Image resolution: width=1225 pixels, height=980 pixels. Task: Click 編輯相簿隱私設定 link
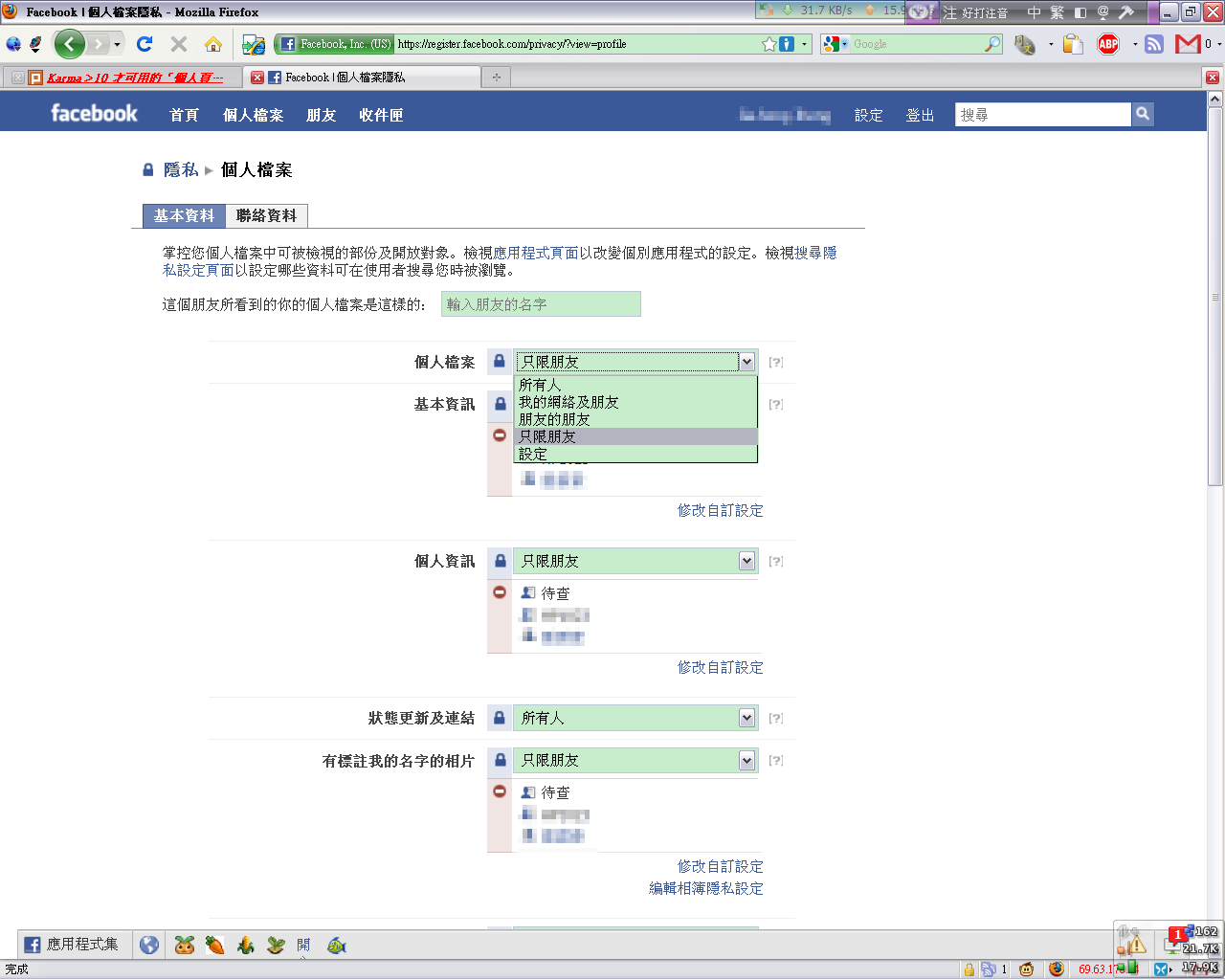tap(706, 888)
